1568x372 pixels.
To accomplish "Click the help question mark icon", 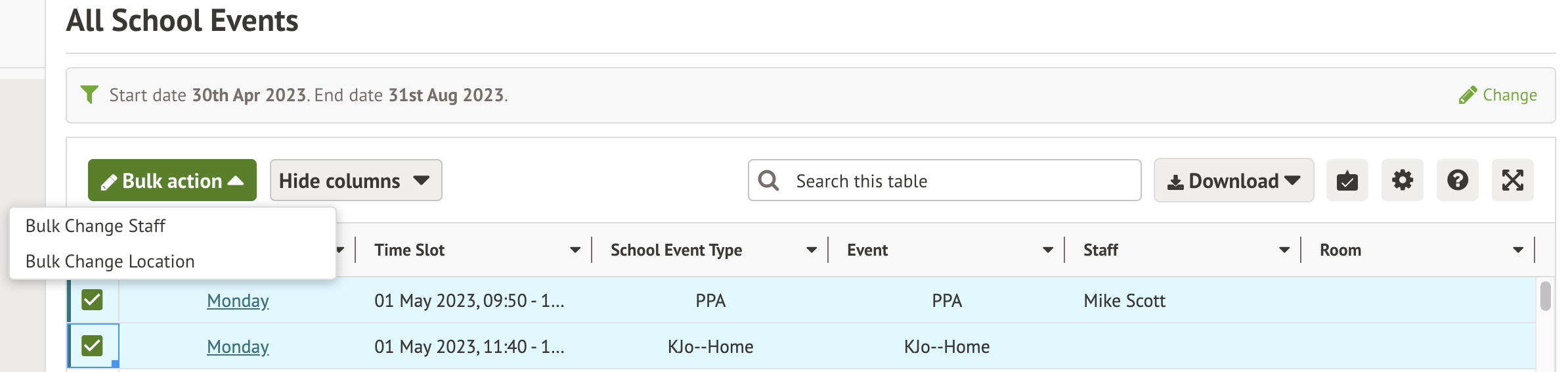I will click(x=1457, y=180).
